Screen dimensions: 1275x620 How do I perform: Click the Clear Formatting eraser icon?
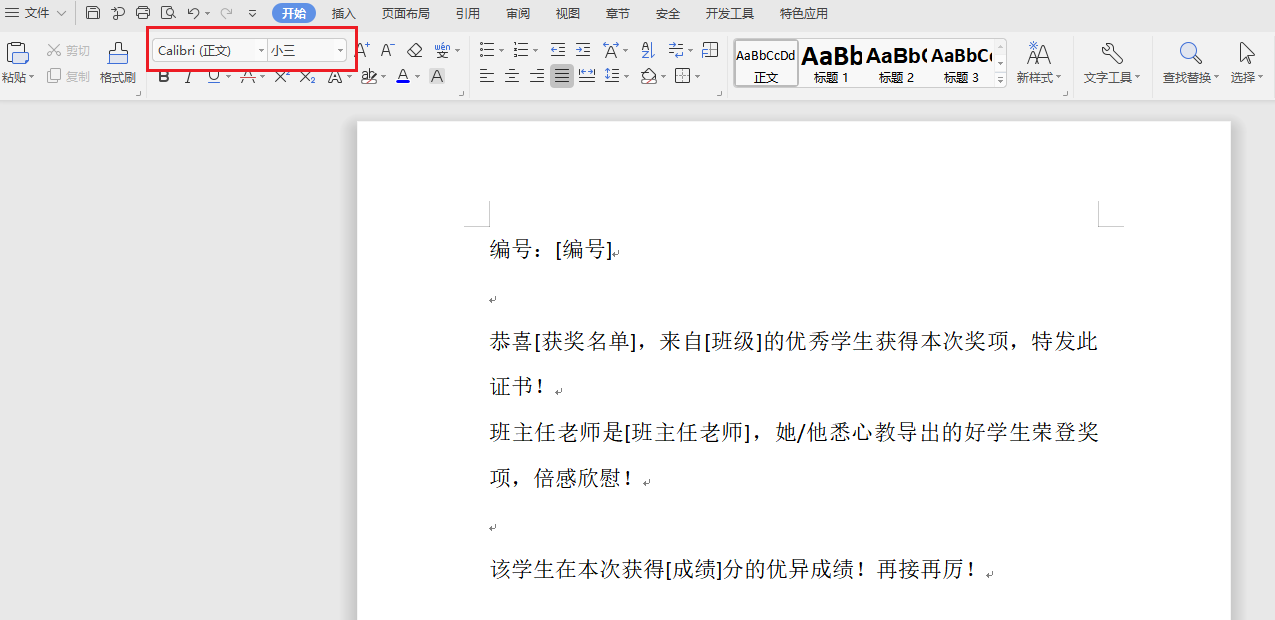415,49
